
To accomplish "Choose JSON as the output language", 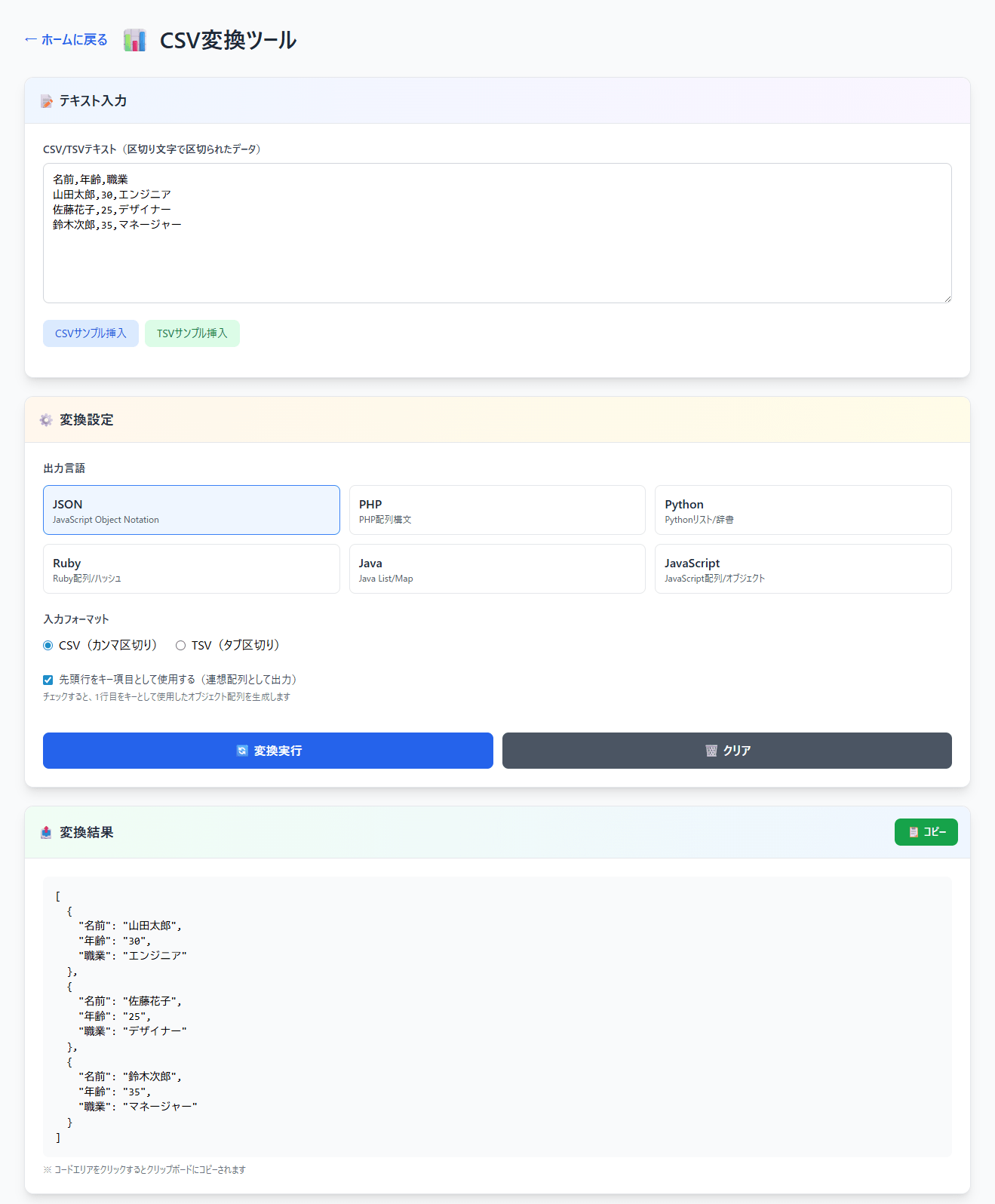I will pos(192,510).
